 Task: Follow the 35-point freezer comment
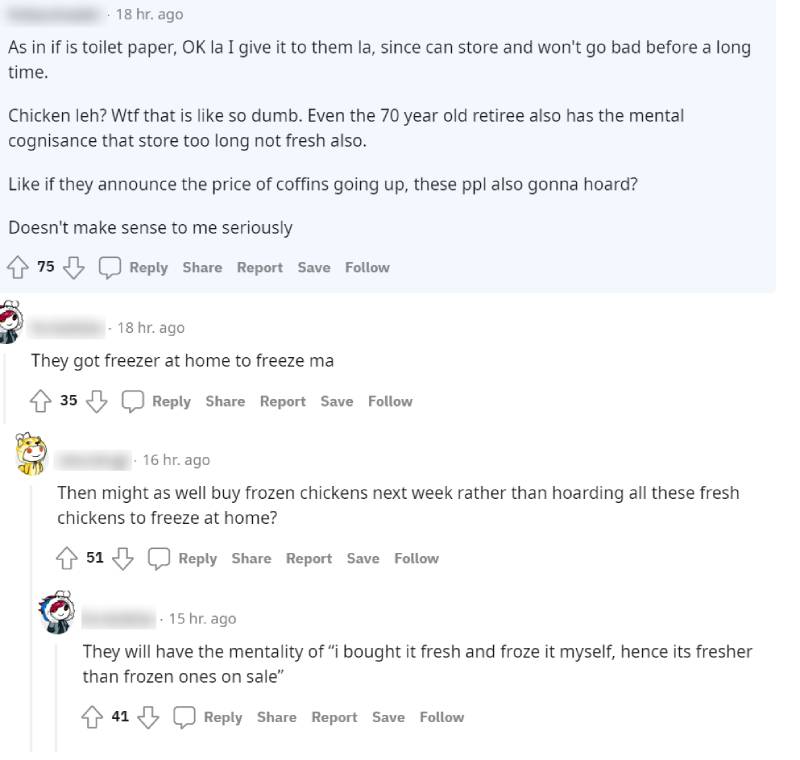click(x=390, y=401)
